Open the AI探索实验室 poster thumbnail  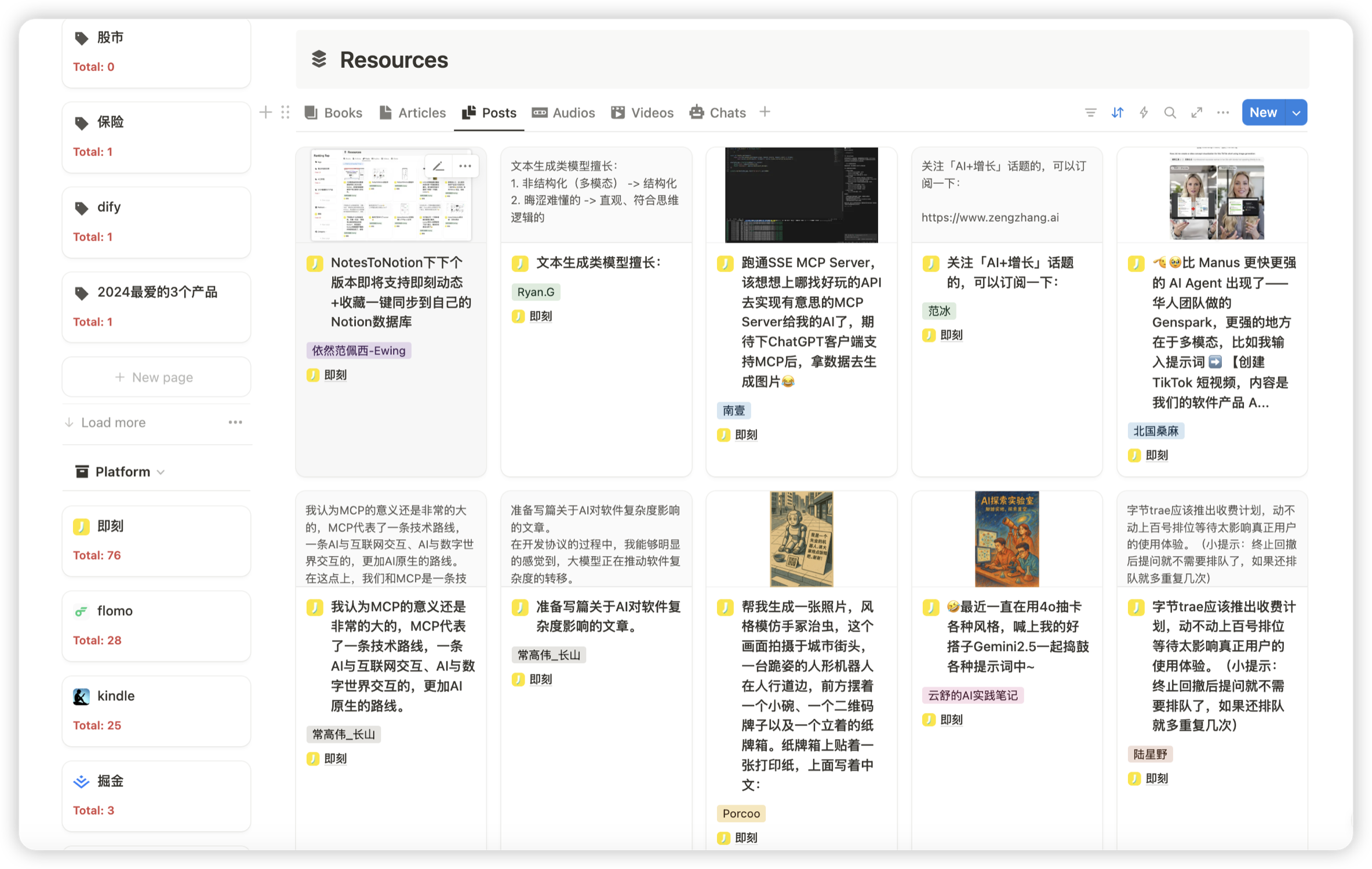click(x=1007, y=539)
